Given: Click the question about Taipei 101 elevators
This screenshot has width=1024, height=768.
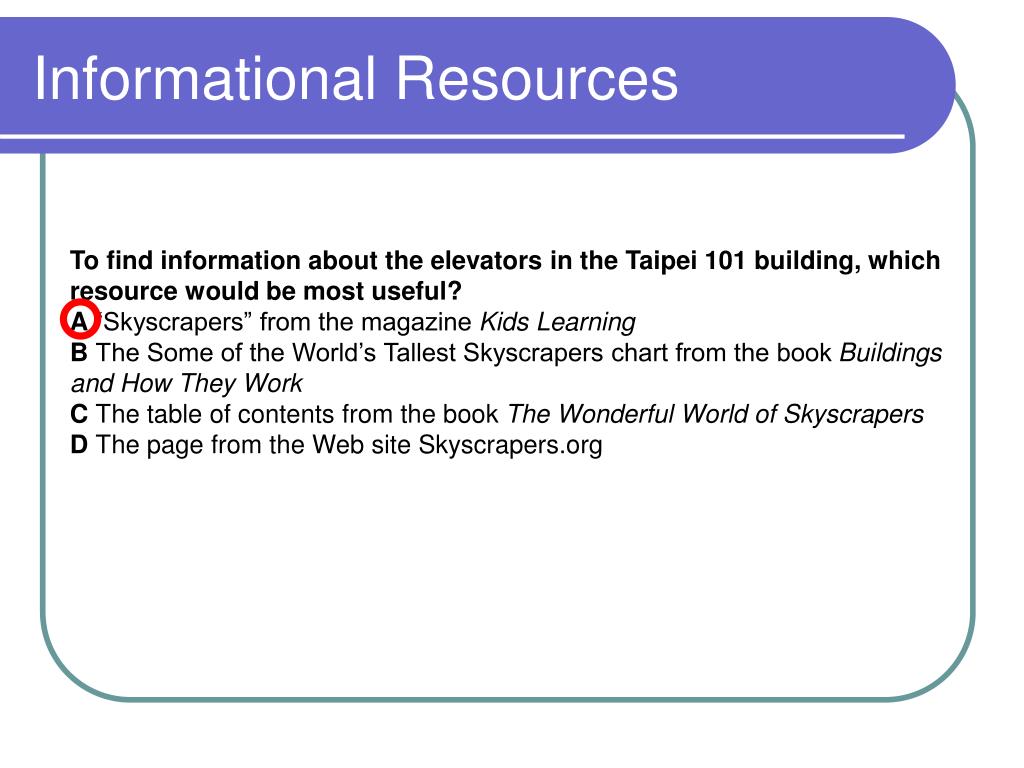Looking at the screenshot, I should pos(505,276).
